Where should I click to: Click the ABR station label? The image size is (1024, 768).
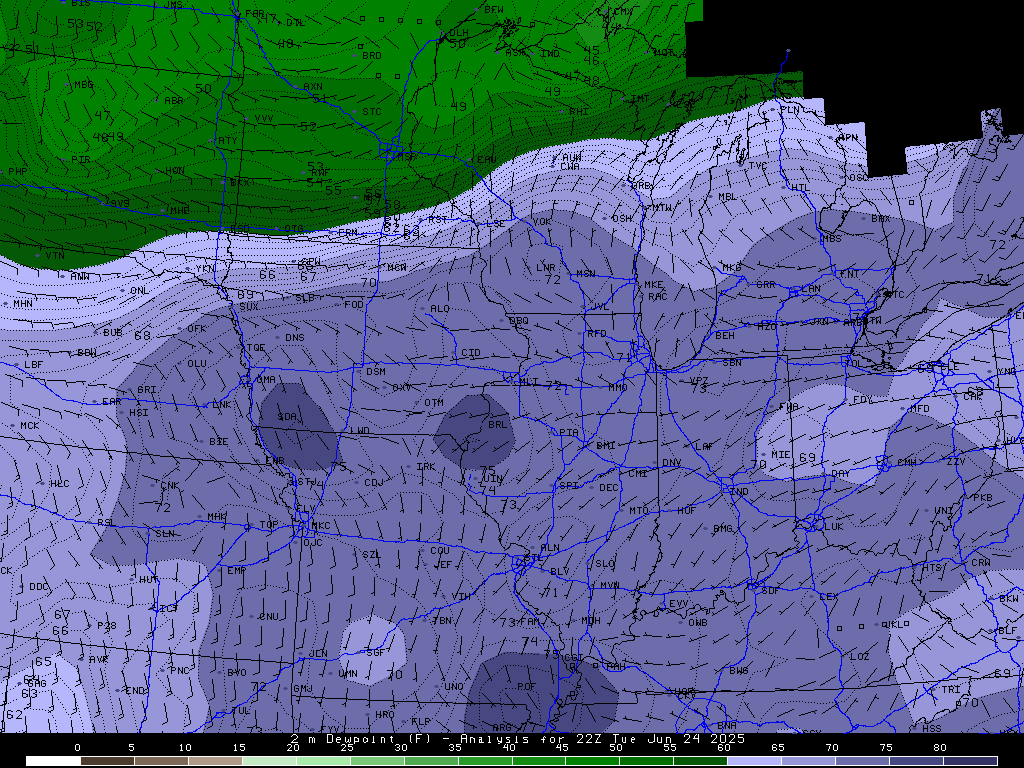click(174, 101)
